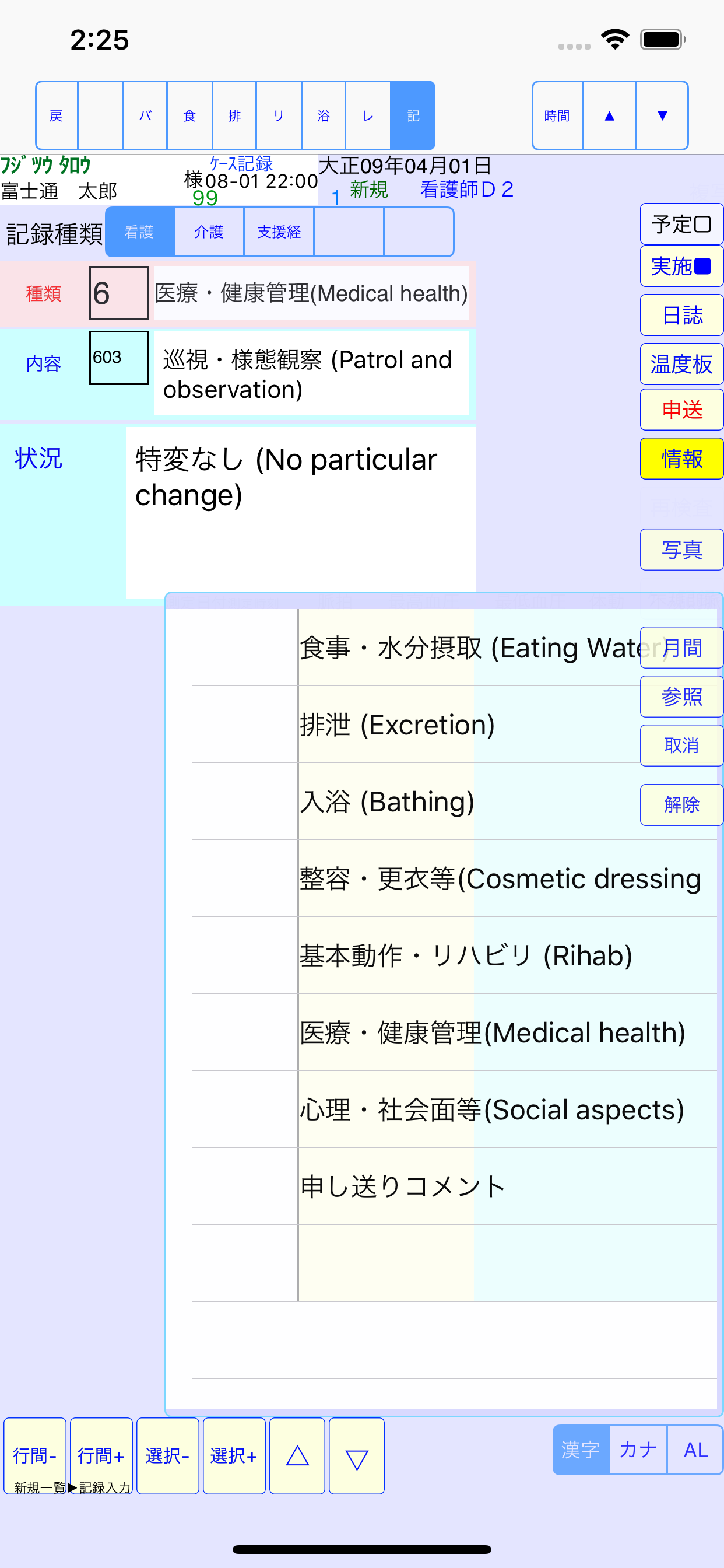This screenshot has height=1568, width=724.
Task: Select the リ rehab segment
Action: pyautogui.click(x=279, y=116)
